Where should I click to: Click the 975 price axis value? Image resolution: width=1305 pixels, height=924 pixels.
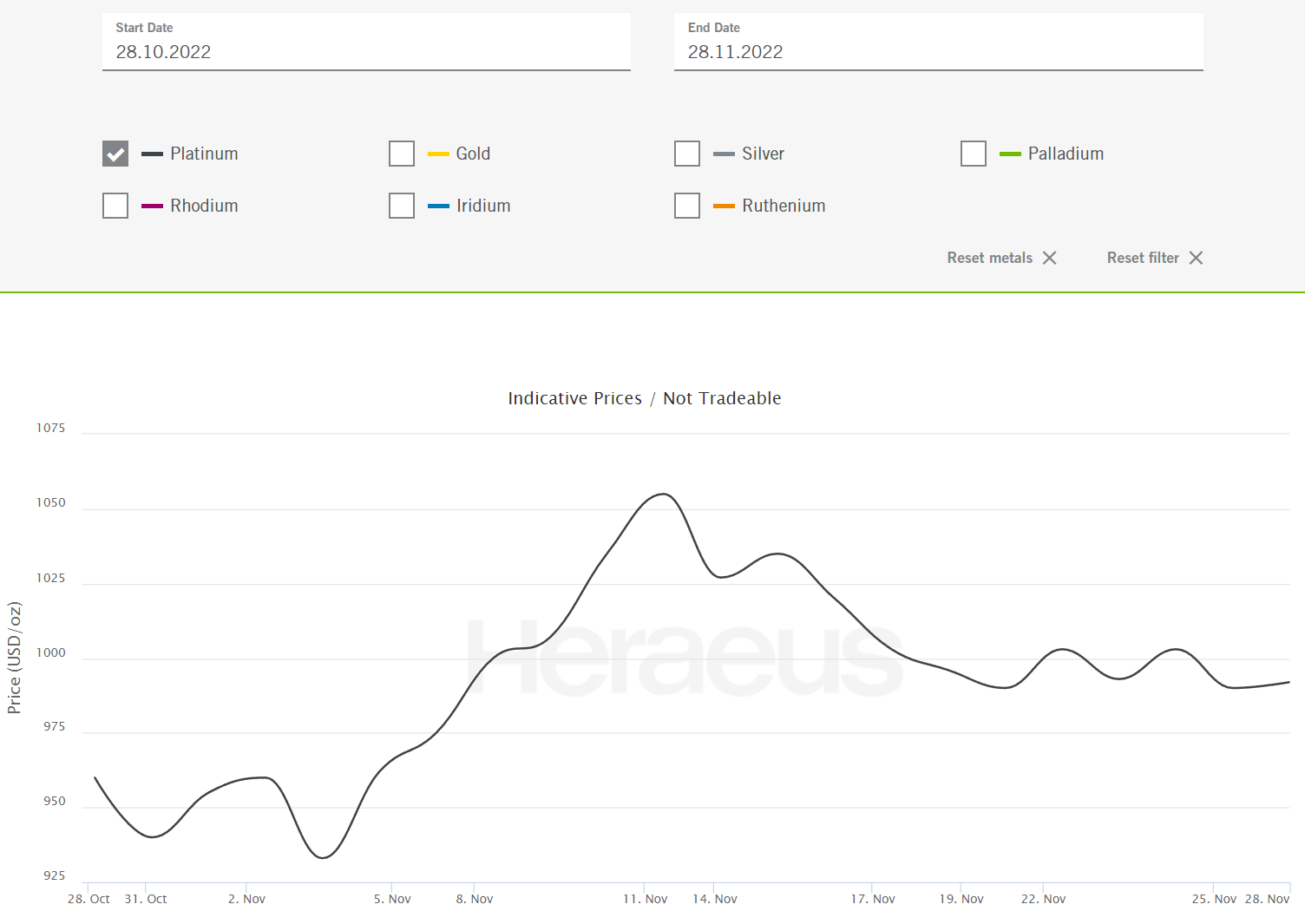tap(54, 726)
